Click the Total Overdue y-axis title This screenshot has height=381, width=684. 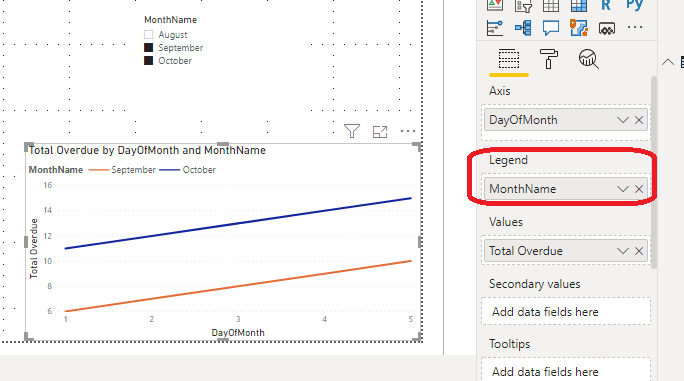(x=34, y=248)
